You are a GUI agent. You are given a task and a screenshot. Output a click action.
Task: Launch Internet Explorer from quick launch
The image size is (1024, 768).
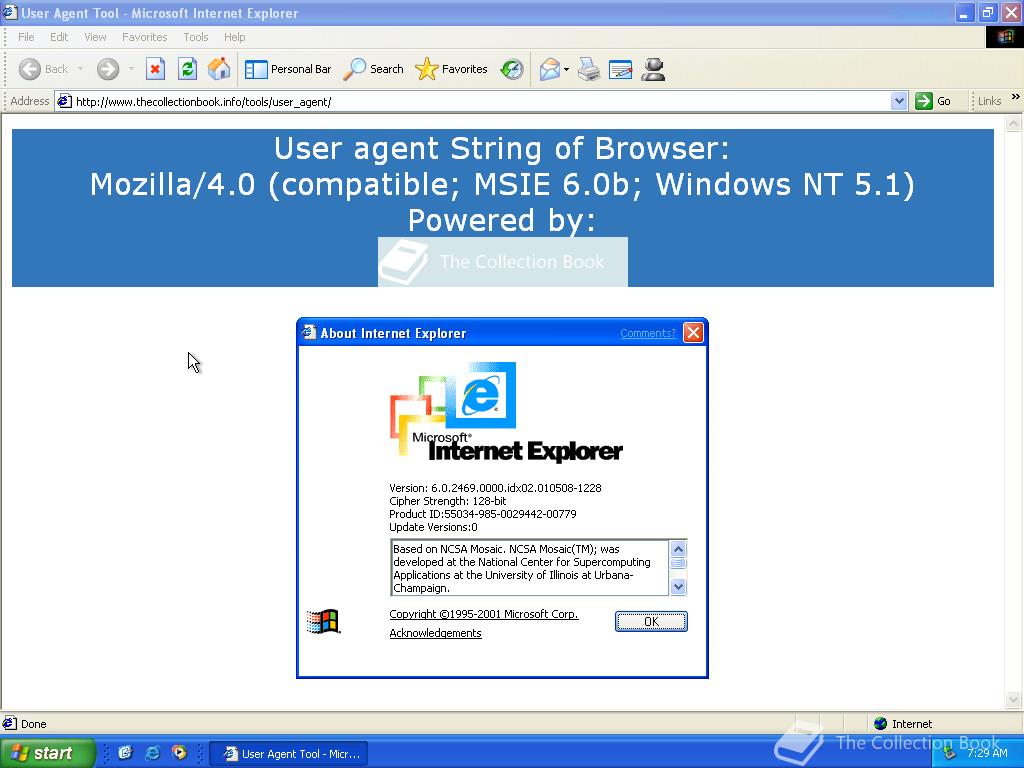click(x=152, y=753)
